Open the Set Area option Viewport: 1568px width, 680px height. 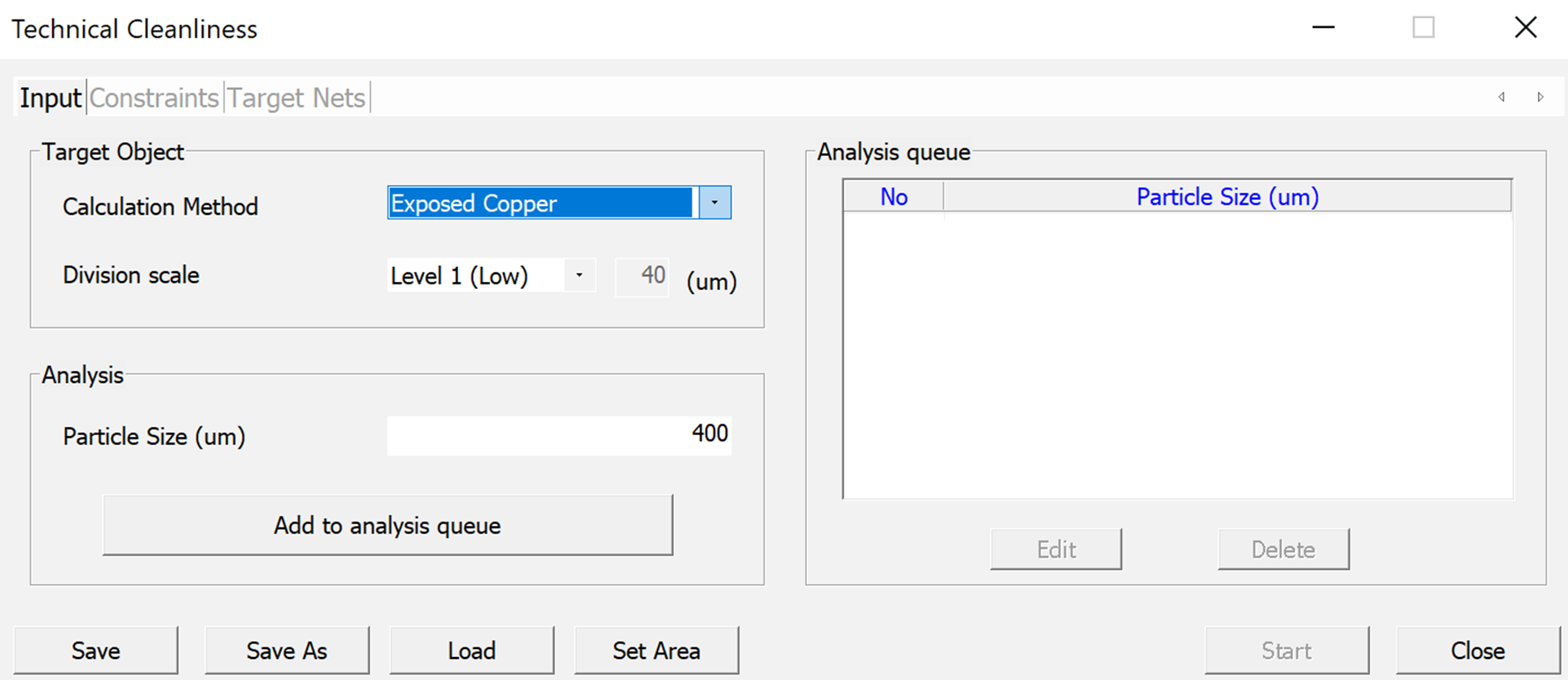pyautogui.click(x=656, y=651)
